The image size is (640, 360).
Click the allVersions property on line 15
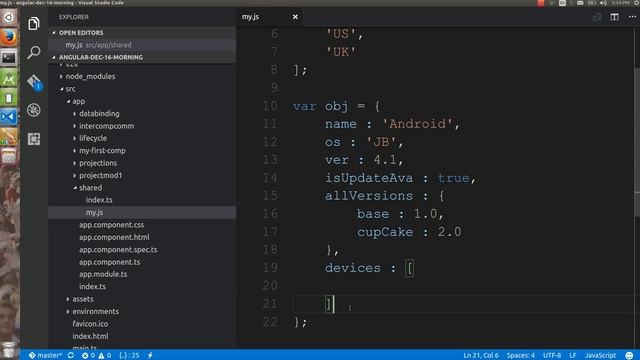pyautogui.click(x=369, y=196)
